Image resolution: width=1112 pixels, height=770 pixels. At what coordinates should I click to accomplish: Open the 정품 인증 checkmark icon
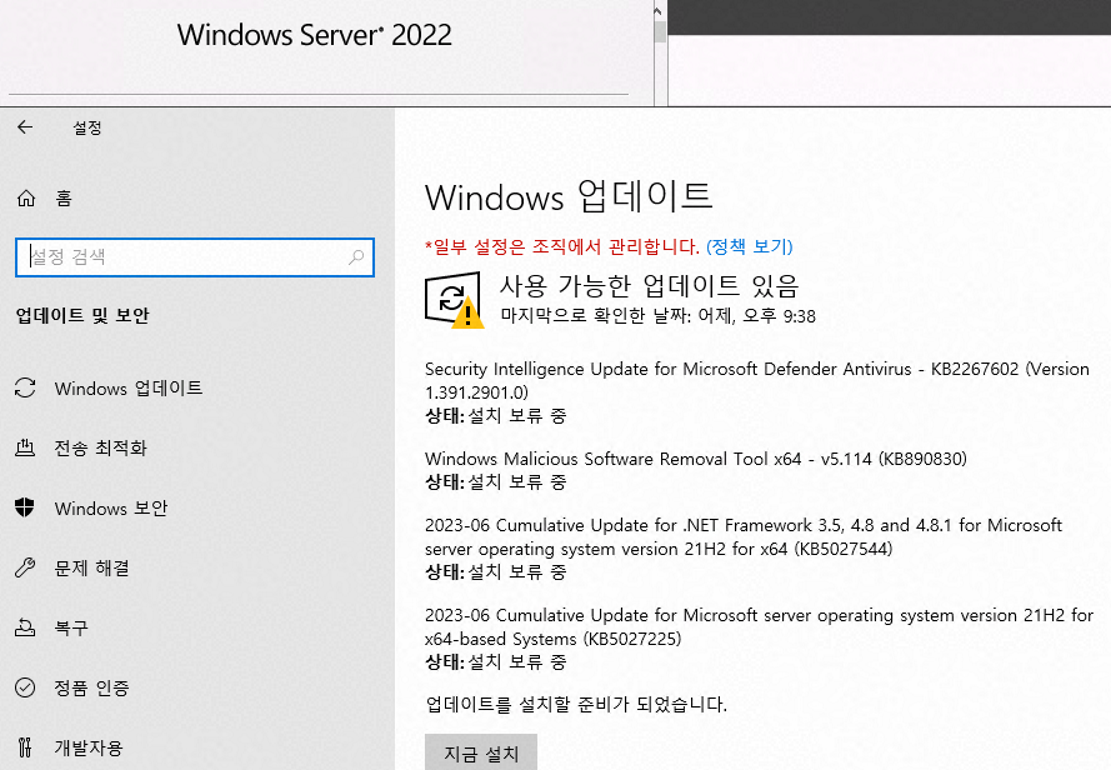[25, 687]
